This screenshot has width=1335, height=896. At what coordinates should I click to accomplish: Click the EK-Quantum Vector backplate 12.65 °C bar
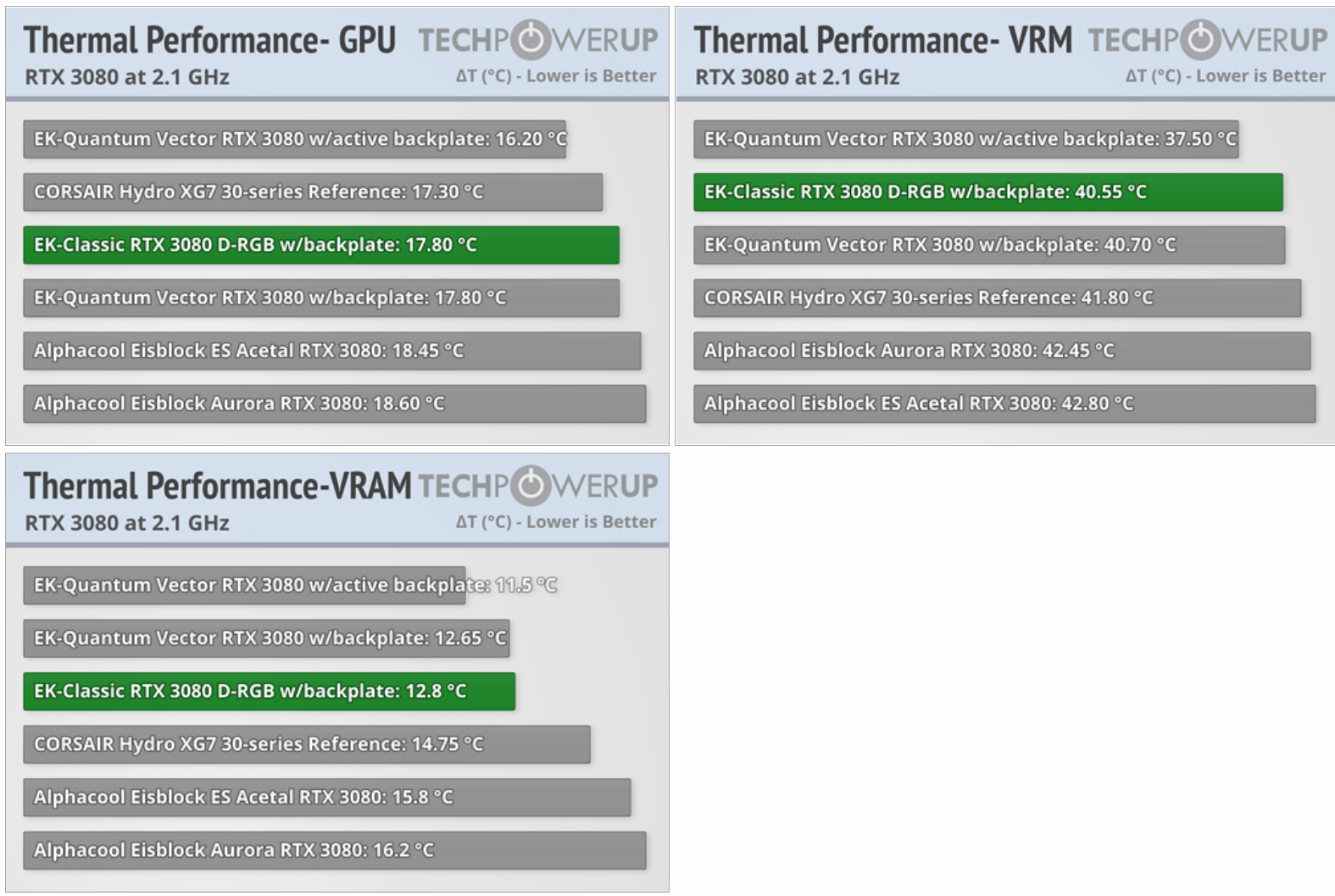266,638
